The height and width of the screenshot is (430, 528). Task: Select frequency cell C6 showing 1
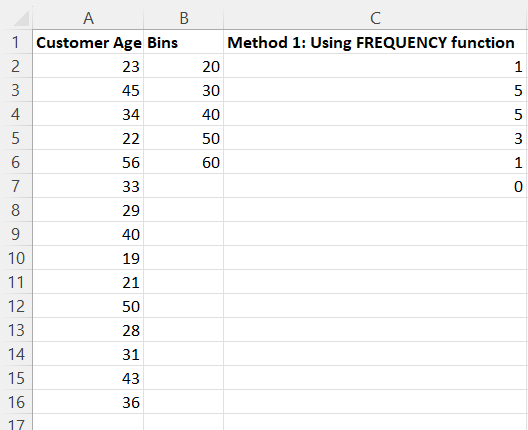(x=375, y=162)
